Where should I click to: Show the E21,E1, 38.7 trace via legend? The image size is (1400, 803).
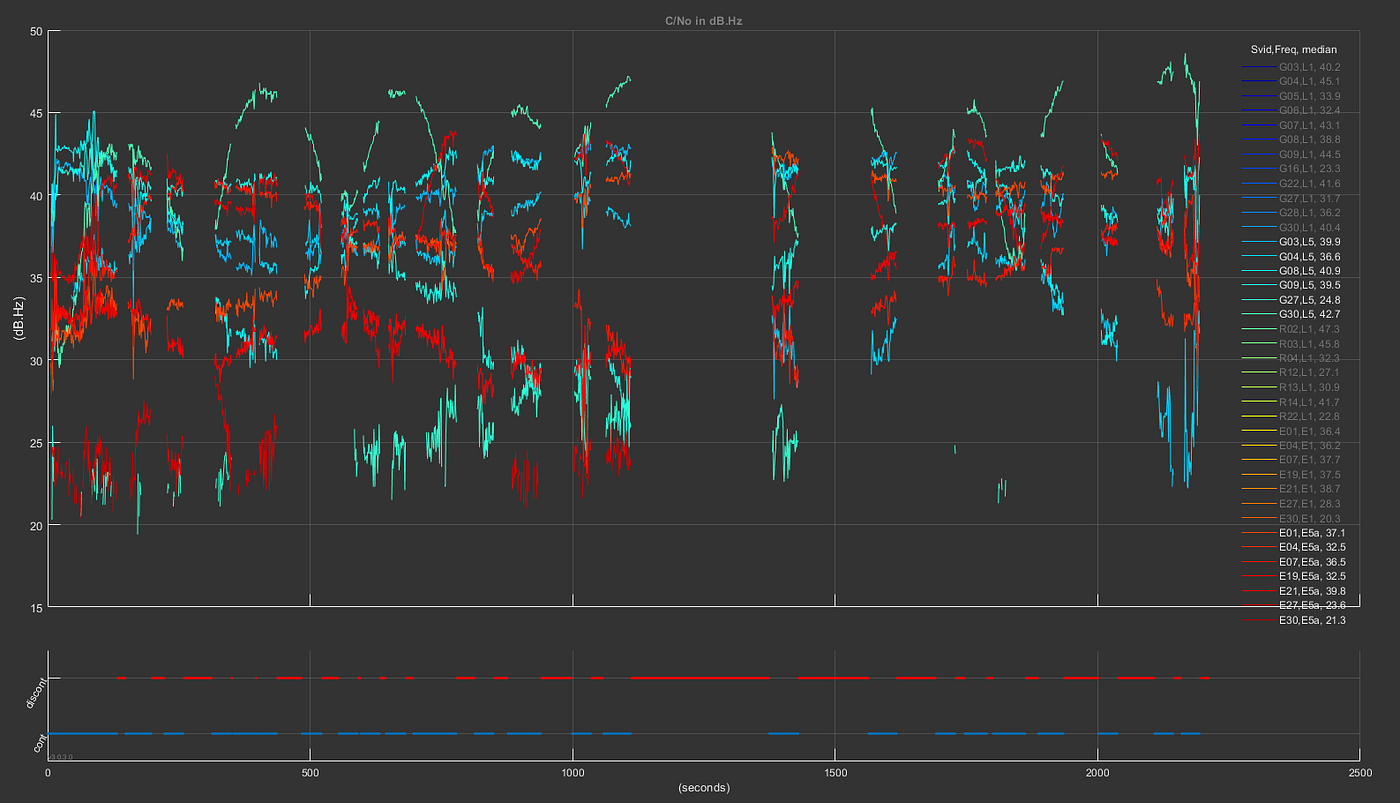1312,489
